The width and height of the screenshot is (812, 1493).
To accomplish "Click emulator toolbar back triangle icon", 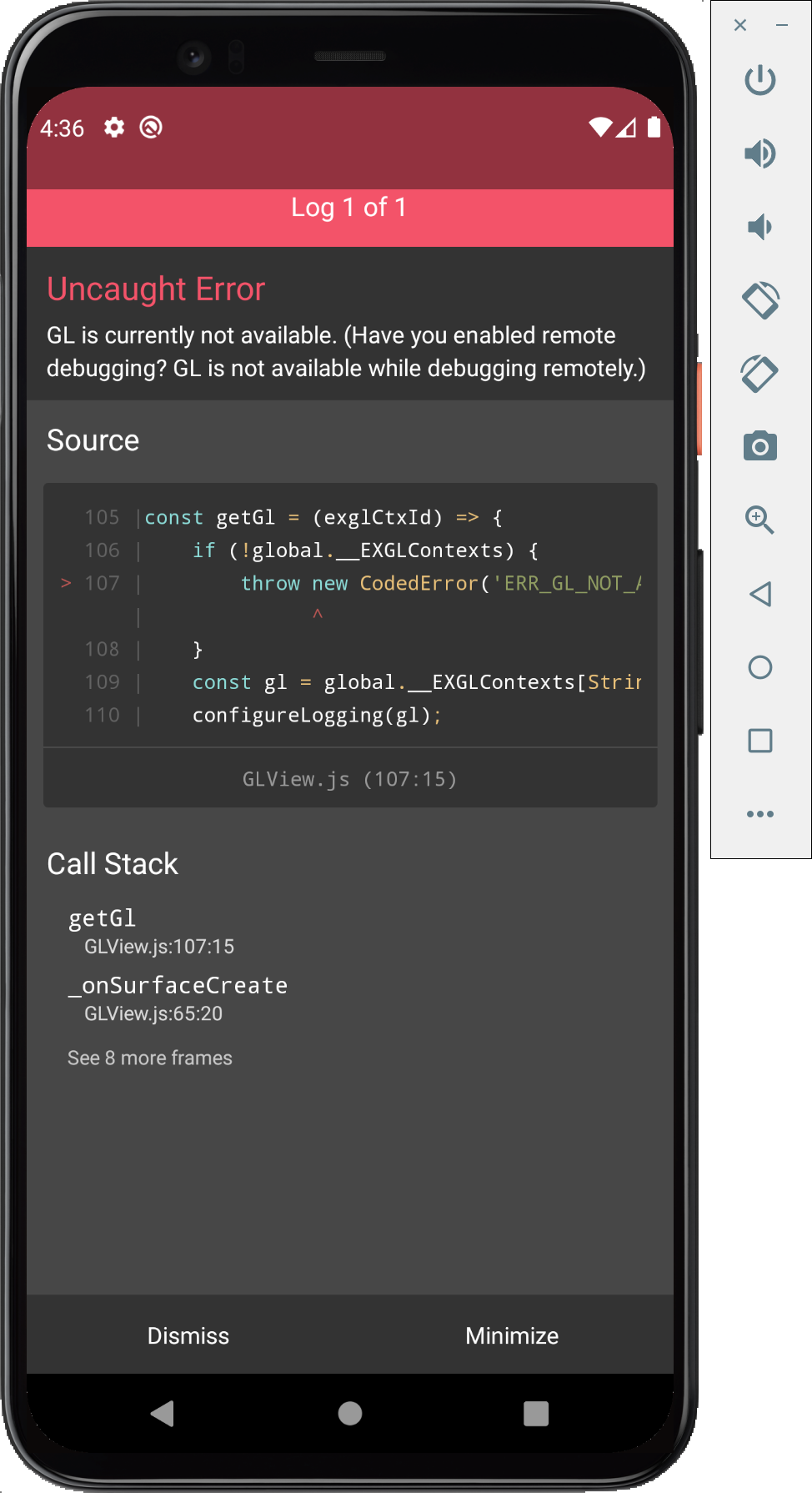I will pos(760,594).
